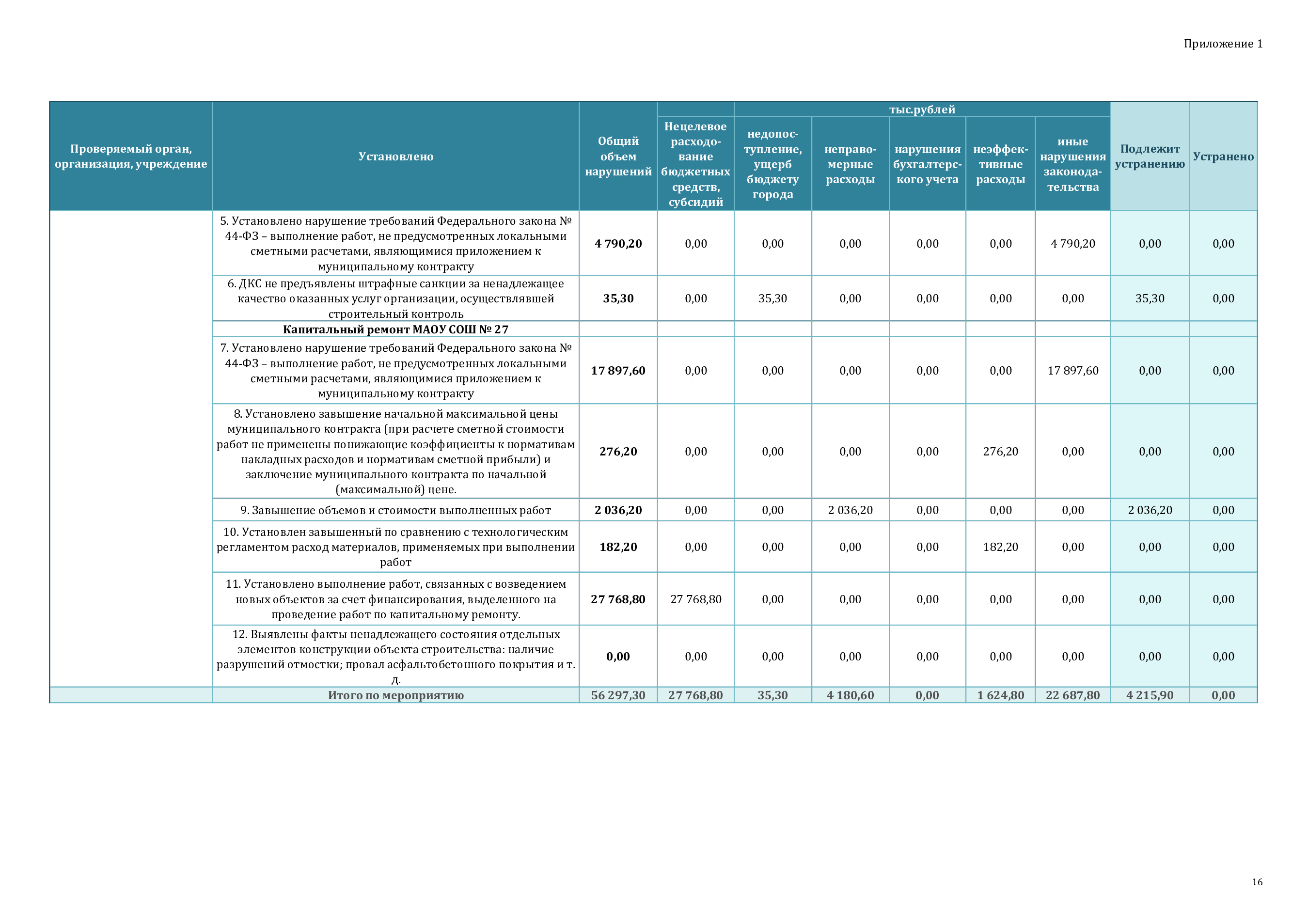Click item 6 text about 'ДКС не предъявлены штрафные санкции'
Image resolution: width=1308 pixels, height=924 pixels.
(395, 298)
